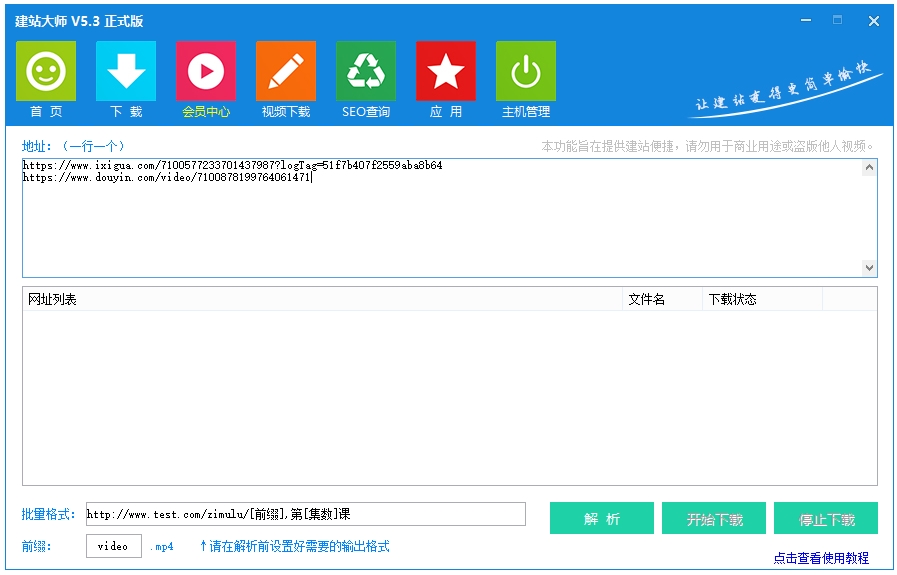Click the address box scroll up arrow

pos(870,168)
